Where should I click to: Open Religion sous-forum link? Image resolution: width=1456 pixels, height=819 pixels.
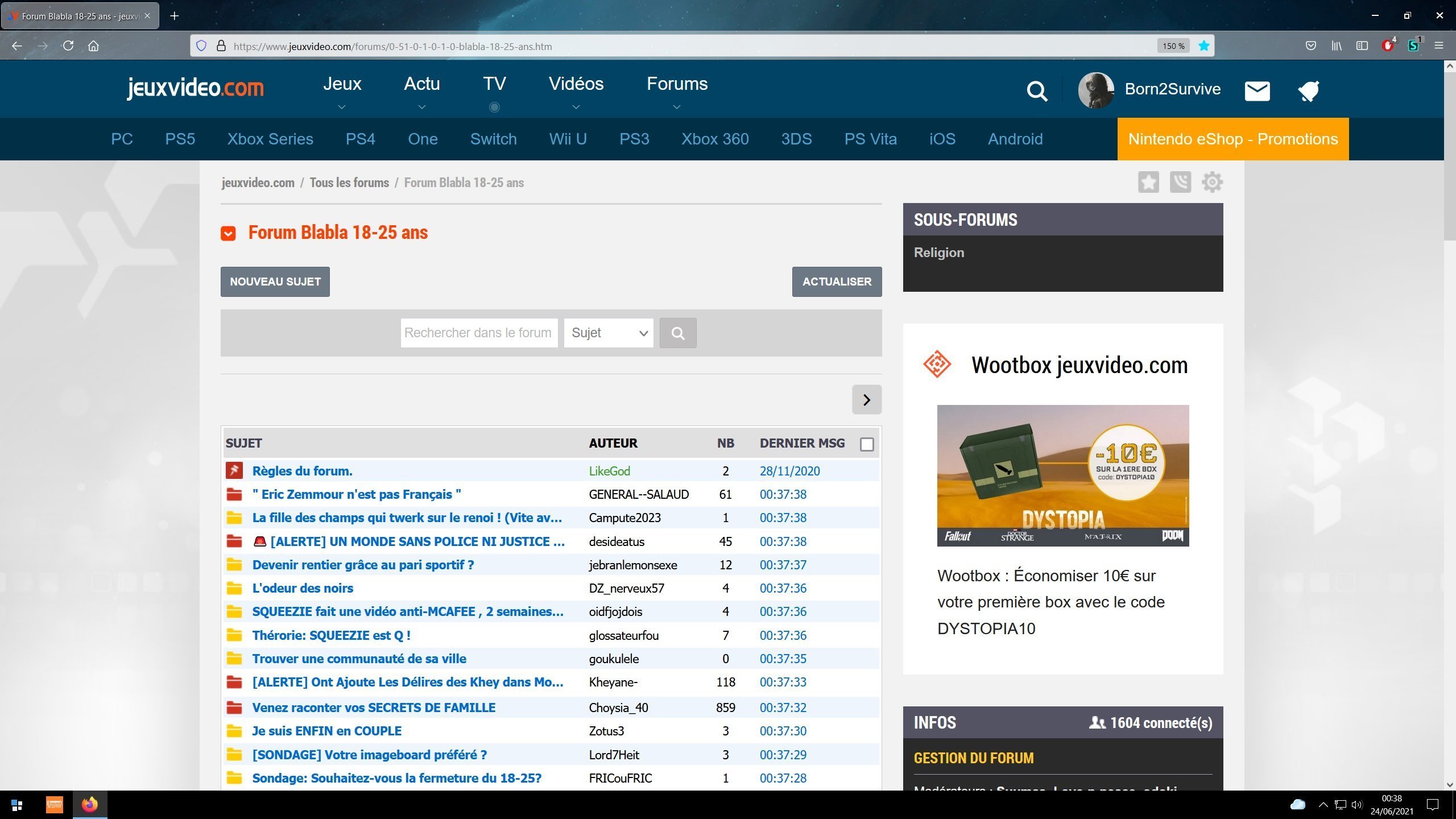tap(938, 253)
